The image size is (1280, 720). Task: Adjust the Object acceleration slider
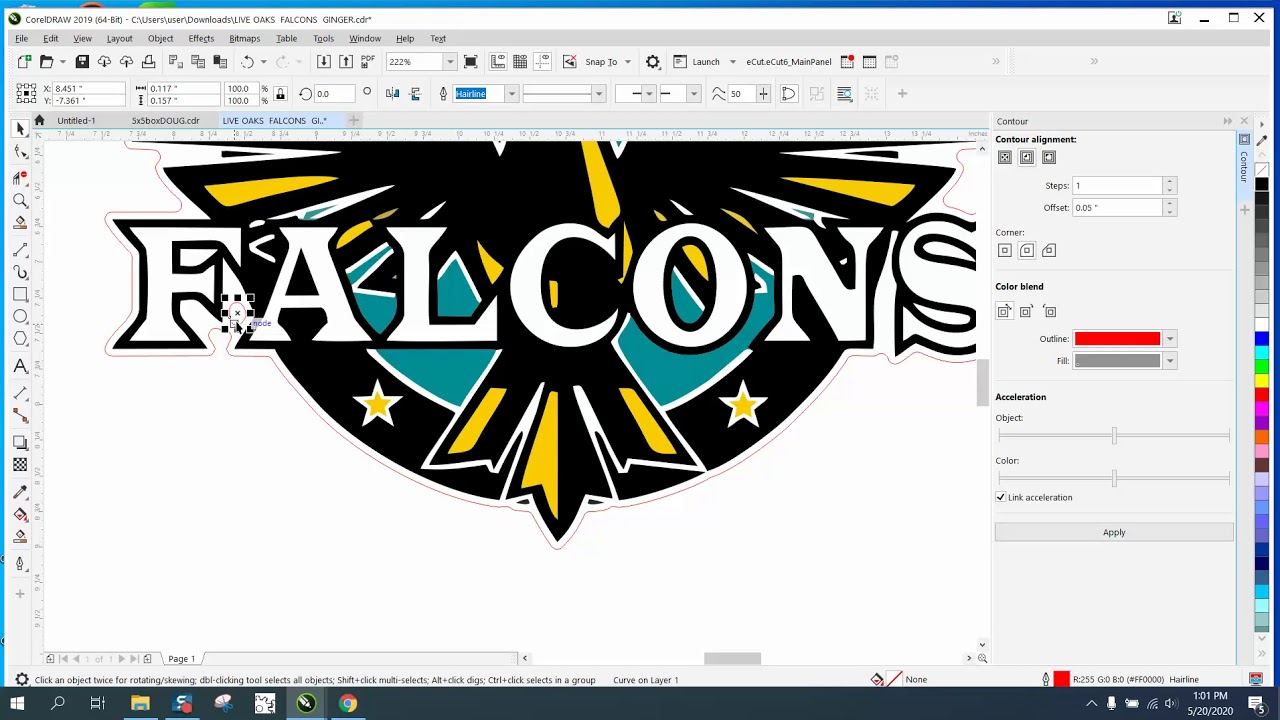[x=1114, y=436]
